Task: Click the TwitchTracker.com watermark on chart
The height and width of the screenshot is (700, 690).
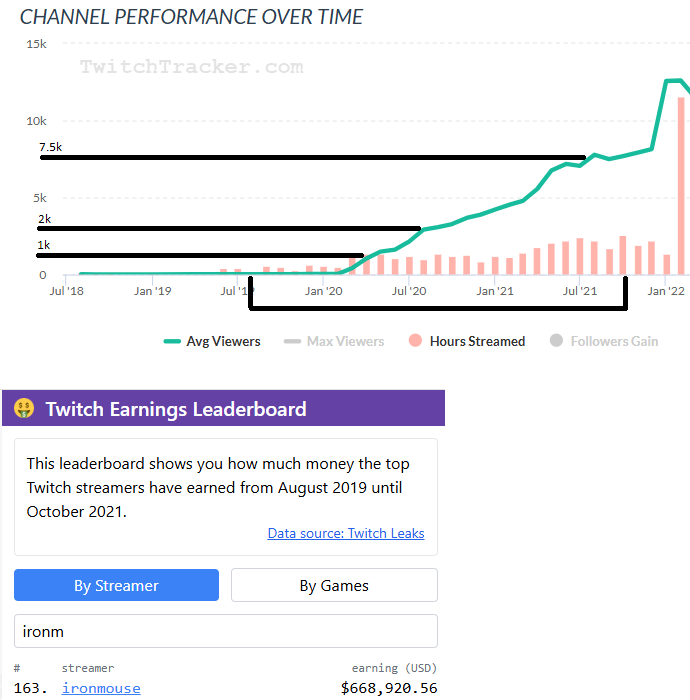Action: click(191, 67)
